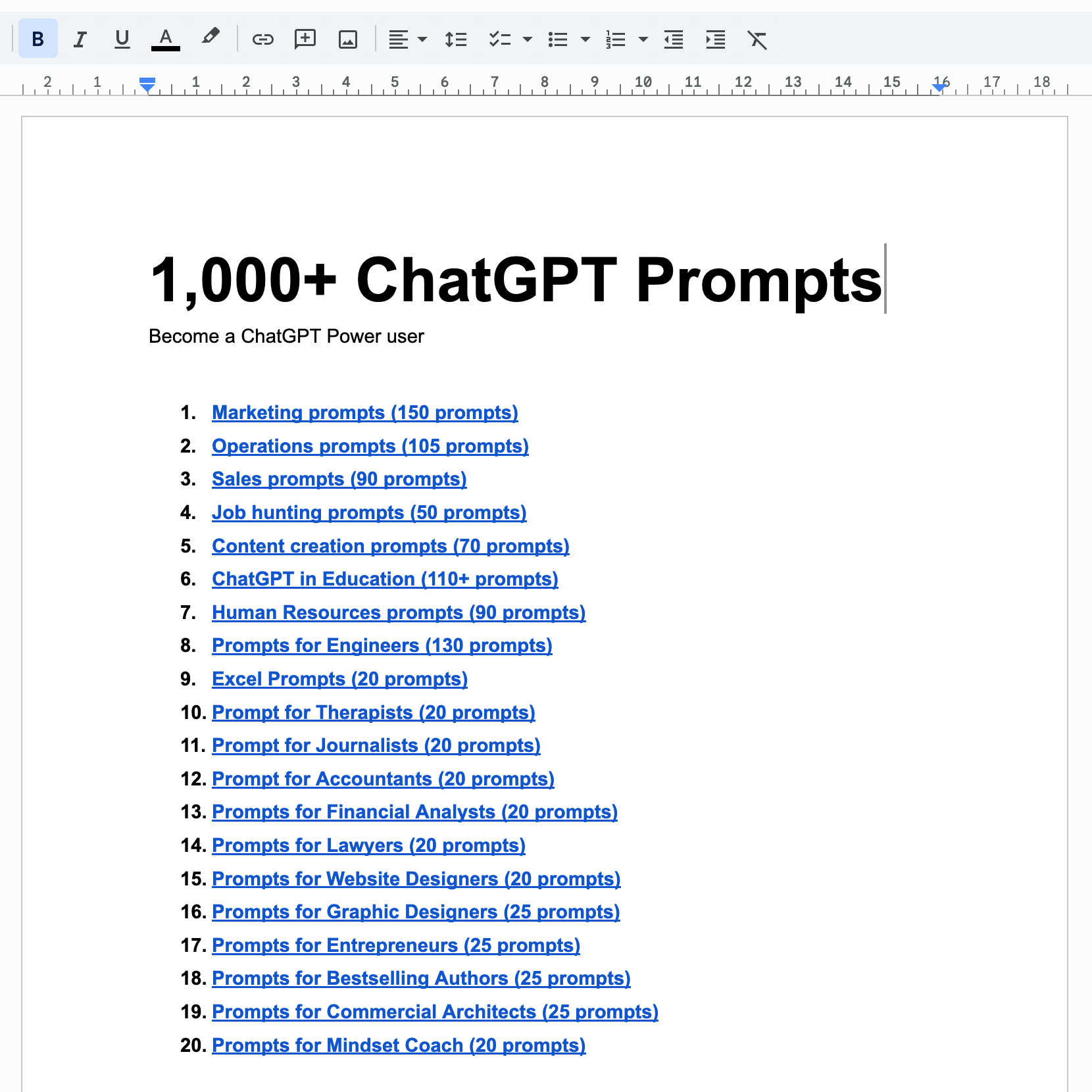Expand the bulleted list dropdown arrow
1092x1092 pixels.
point(585,39)
